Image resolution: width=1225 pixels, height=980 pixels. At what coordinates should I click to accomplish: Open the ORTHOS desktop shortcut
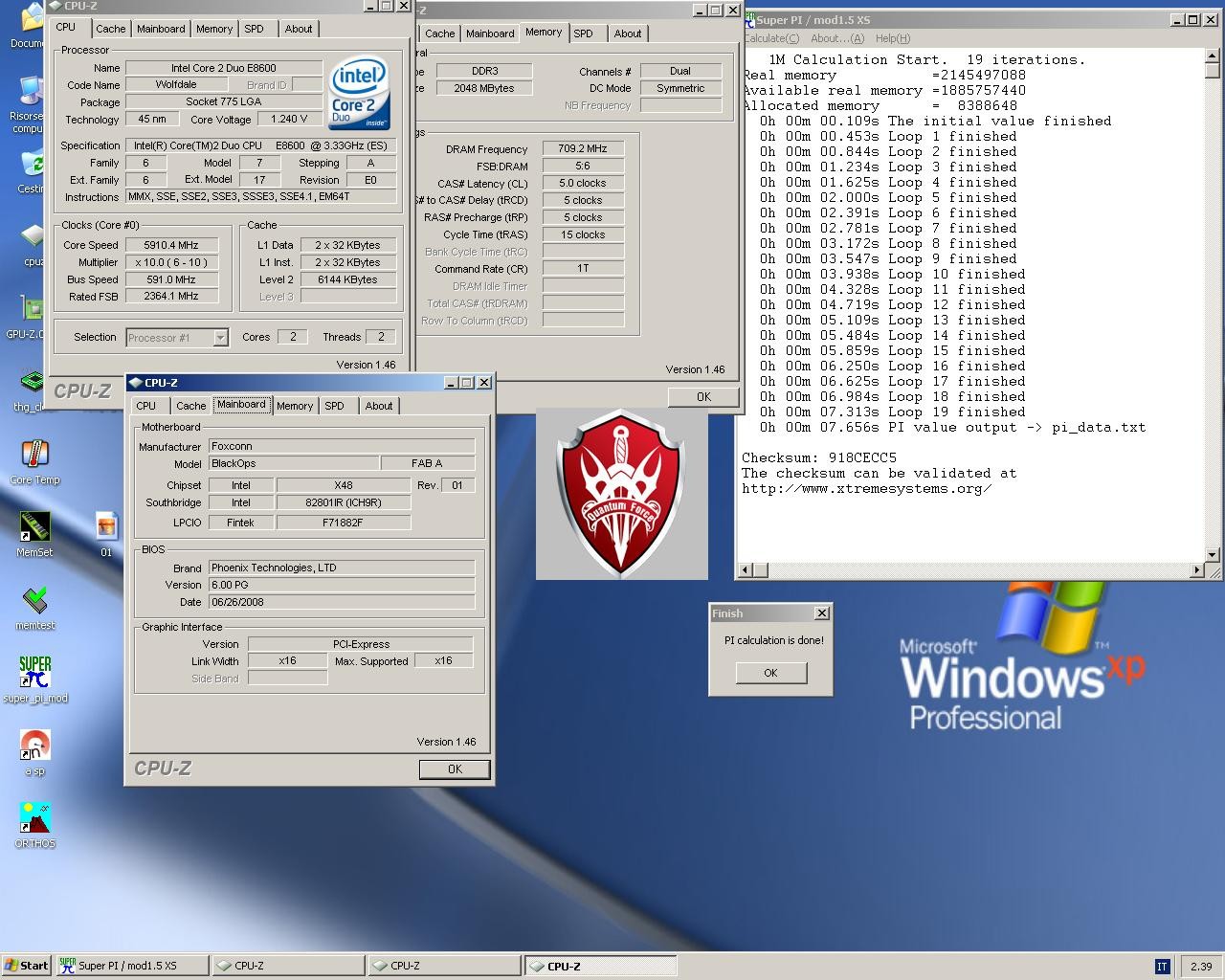coord(34,825)
